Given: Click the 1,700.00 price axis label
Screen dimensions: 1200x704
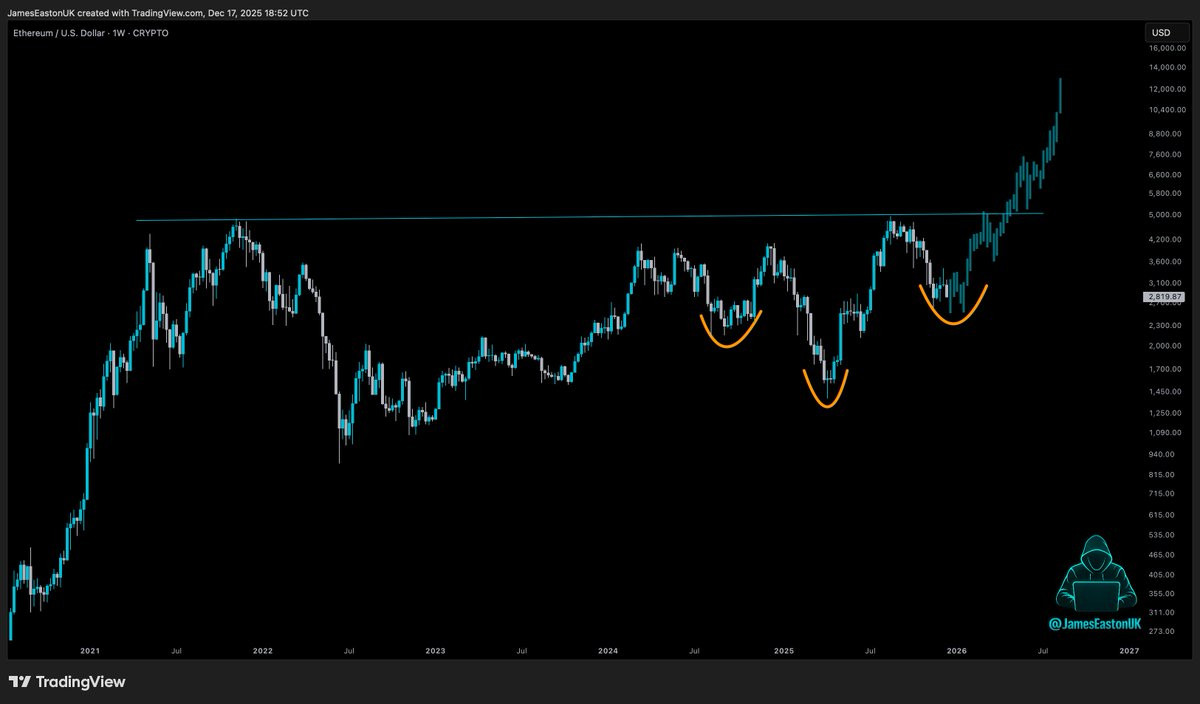Looking at the screenshot, I should [x=1166, y=369].
